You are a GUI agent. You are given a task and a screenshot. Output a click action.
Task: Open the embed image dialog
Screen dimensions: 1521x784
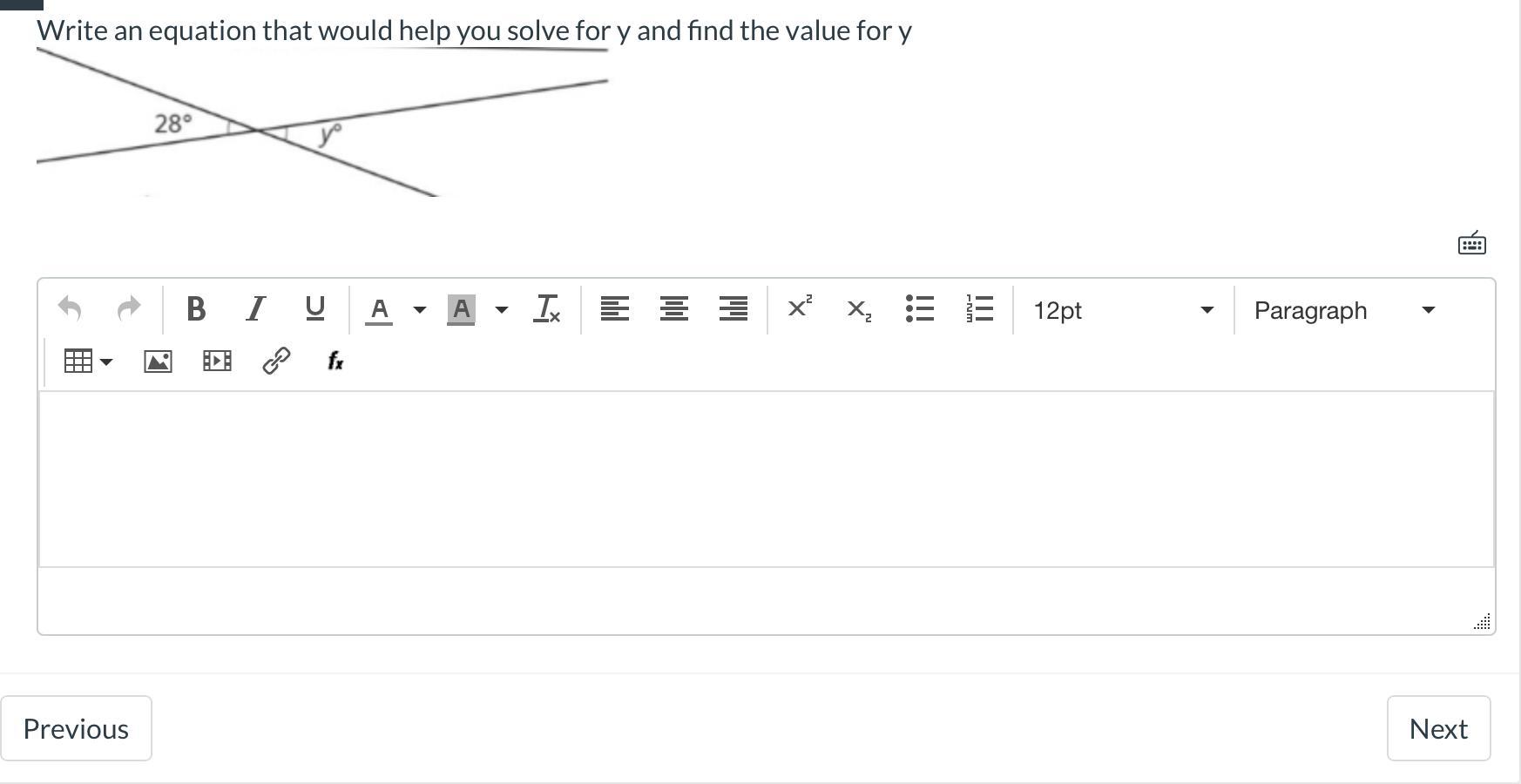tap(158, 361)
